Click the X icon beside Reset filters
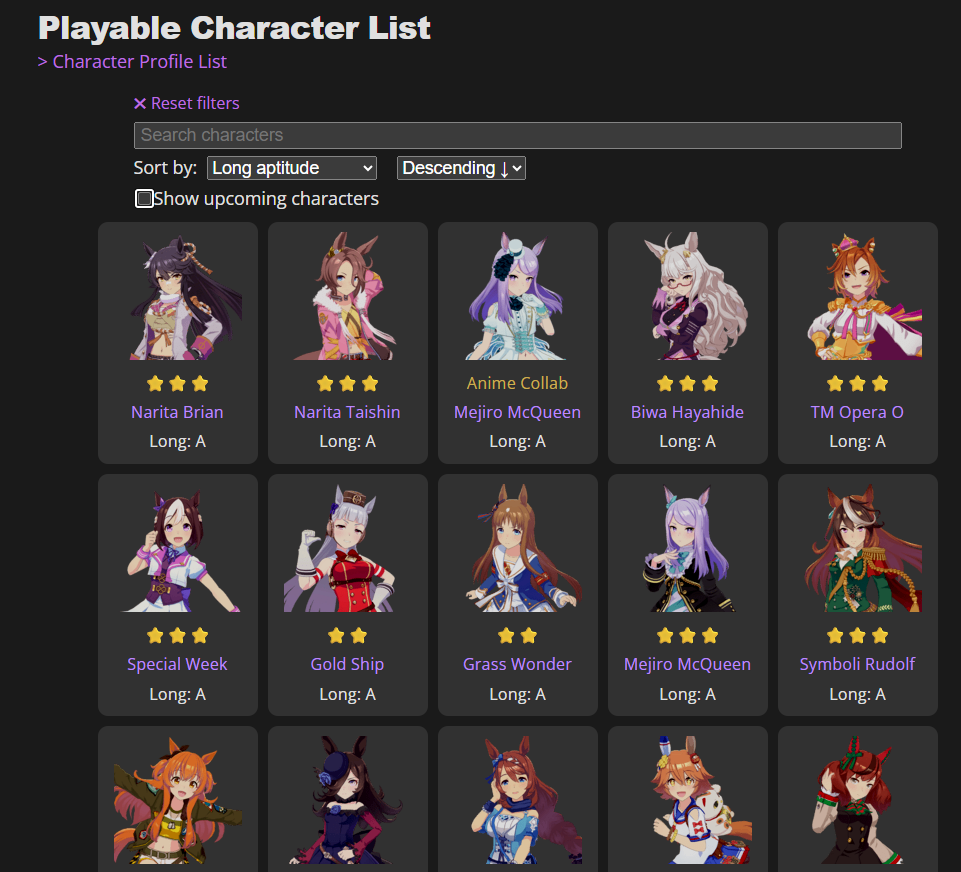 [140, 104]
